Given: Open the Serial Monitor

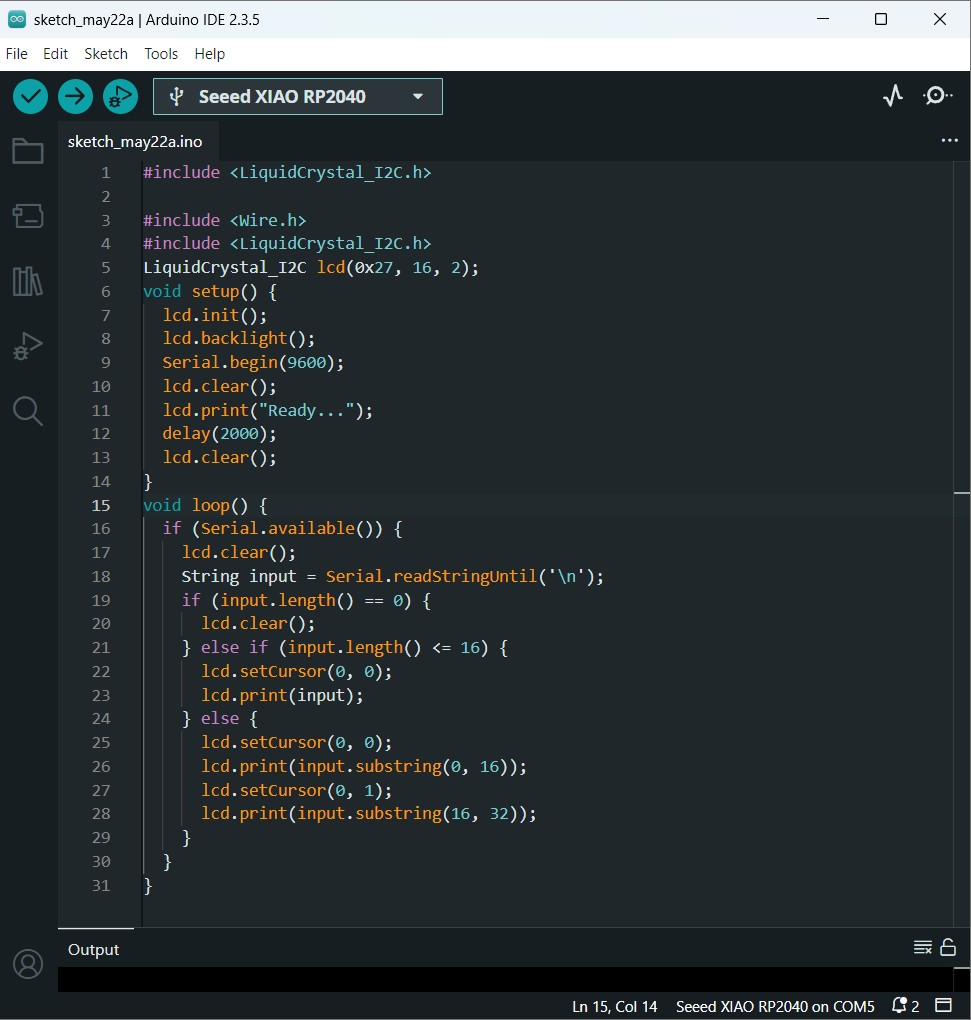Looking at the screenshot, I should 937,96.
